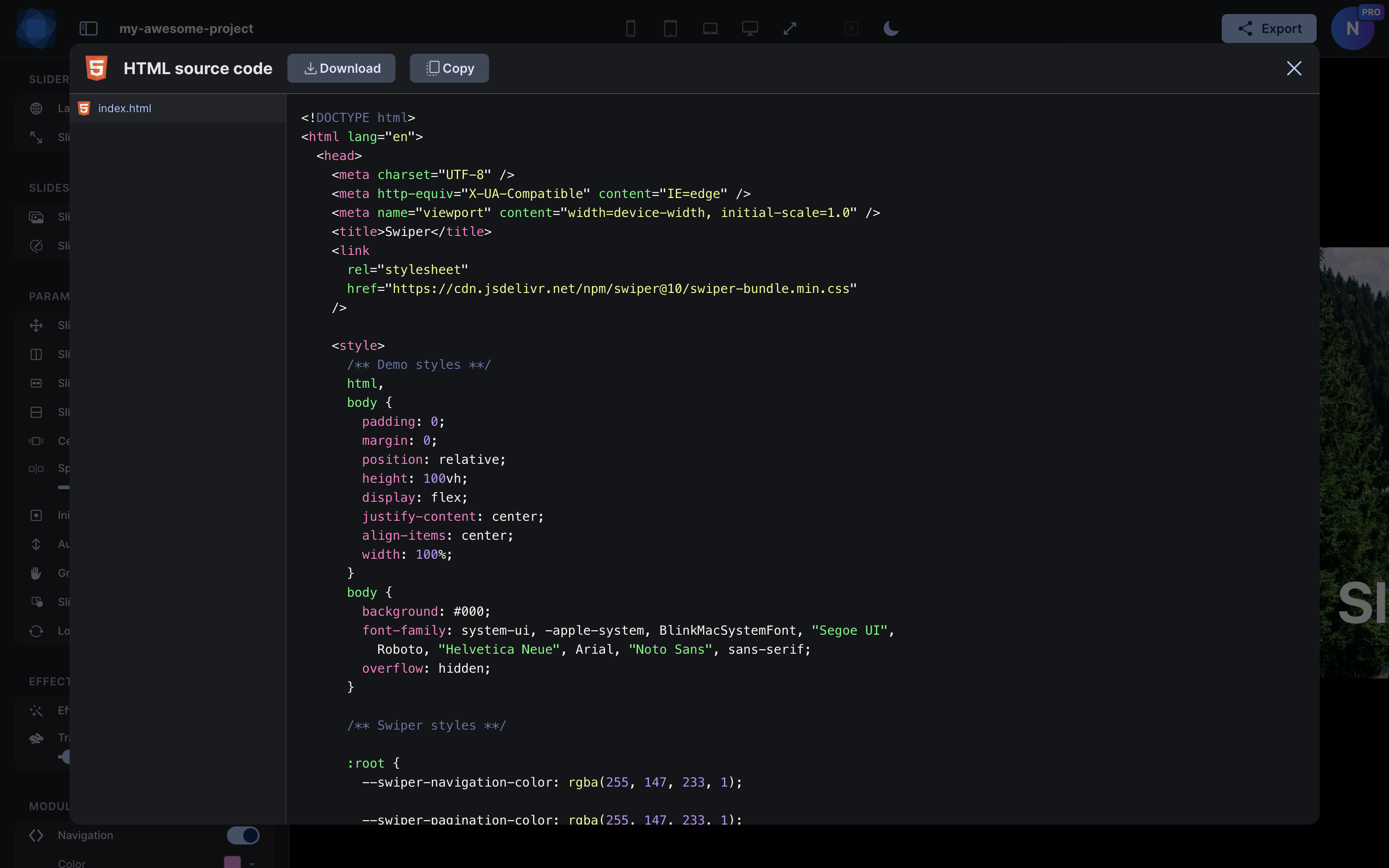
Task: Select the index.html file
Action: [x=178, y=108]
